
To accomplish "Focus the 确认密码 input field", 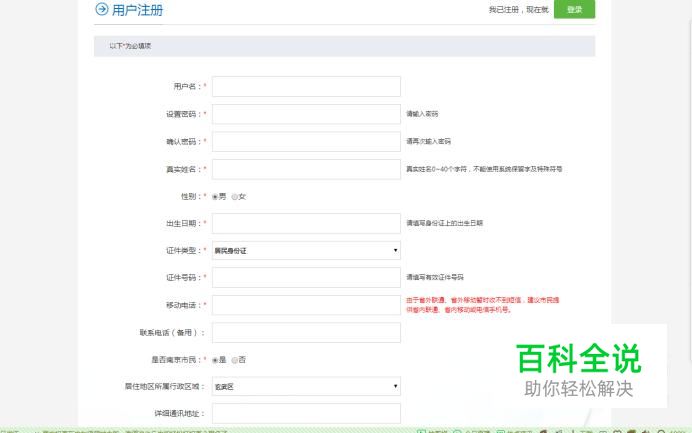I will click(x=306, y=142).
